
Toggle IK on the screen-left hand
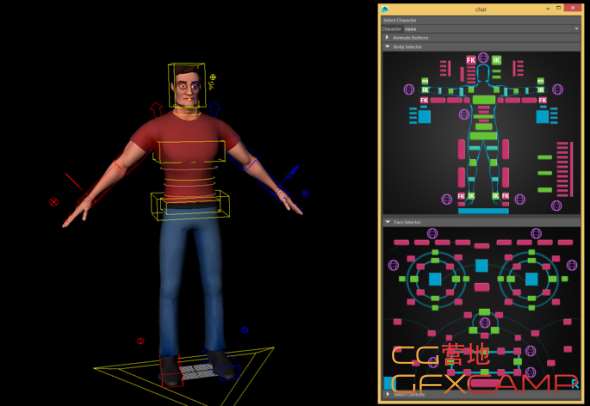pyautogui.click(x=425, y=90)
